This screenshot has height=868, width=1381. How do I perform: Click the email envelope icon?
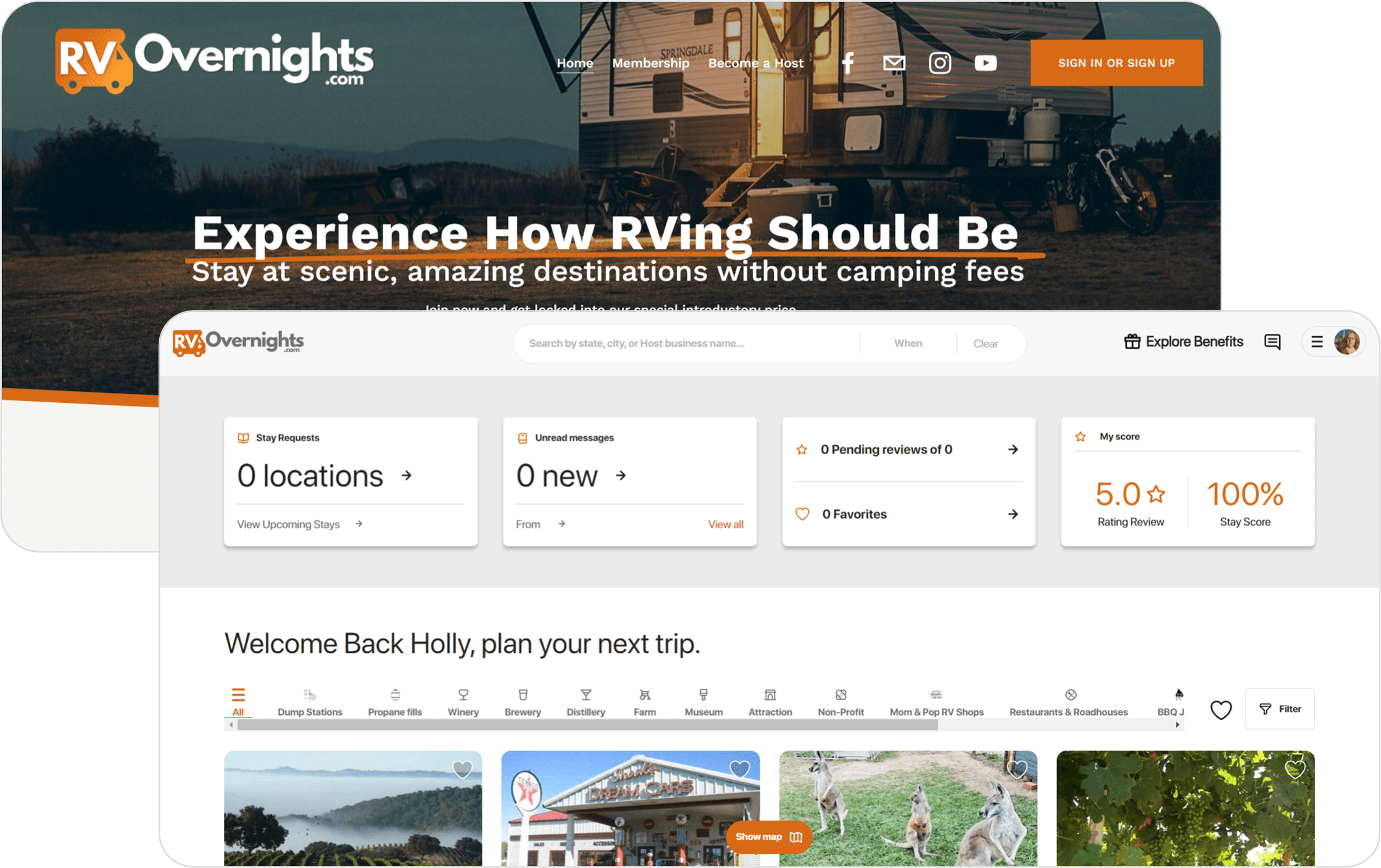click(x=894, y=63)
